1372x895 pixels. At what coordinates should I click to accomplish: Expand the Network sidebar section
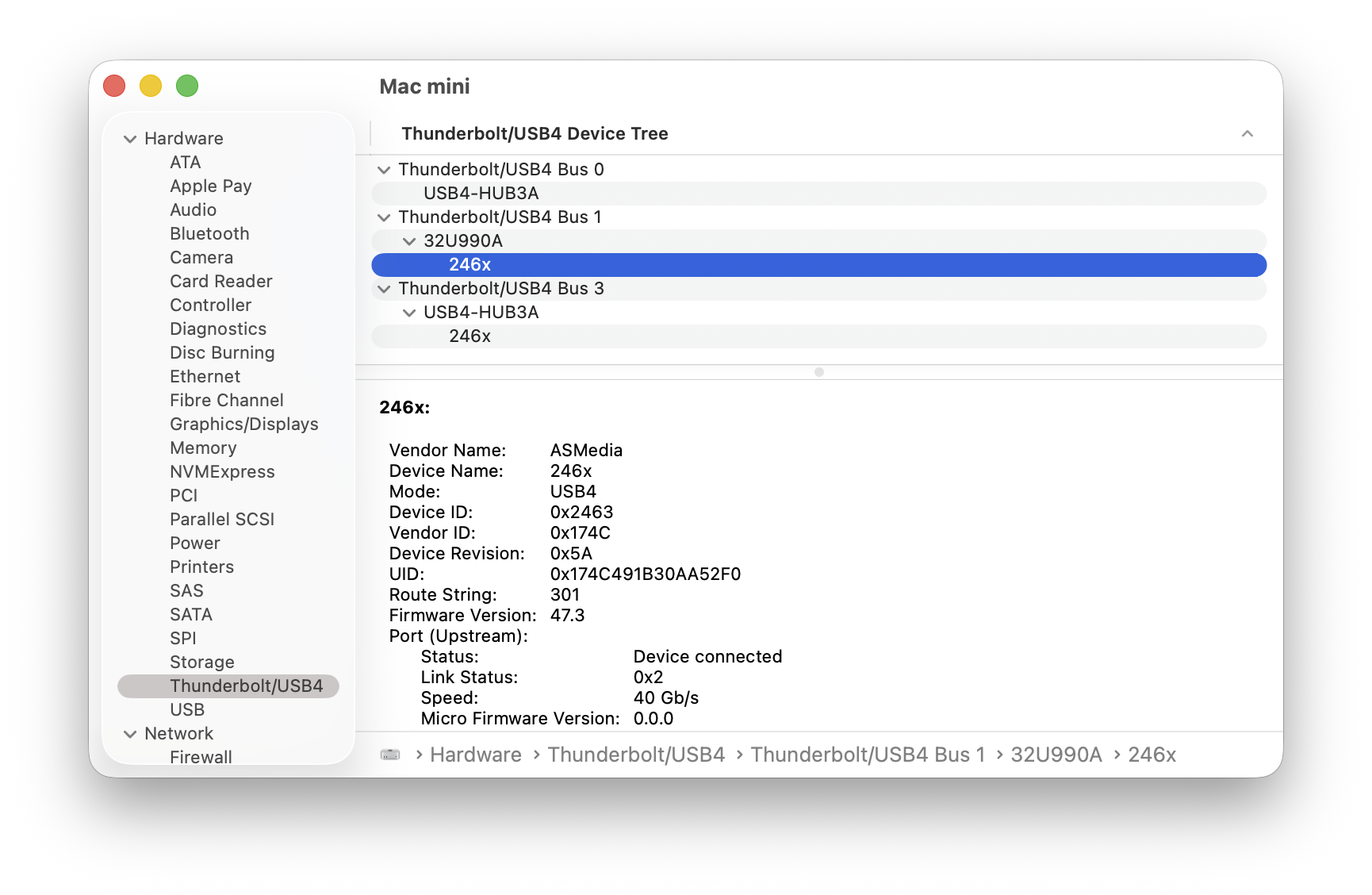(x=131, y=733)
